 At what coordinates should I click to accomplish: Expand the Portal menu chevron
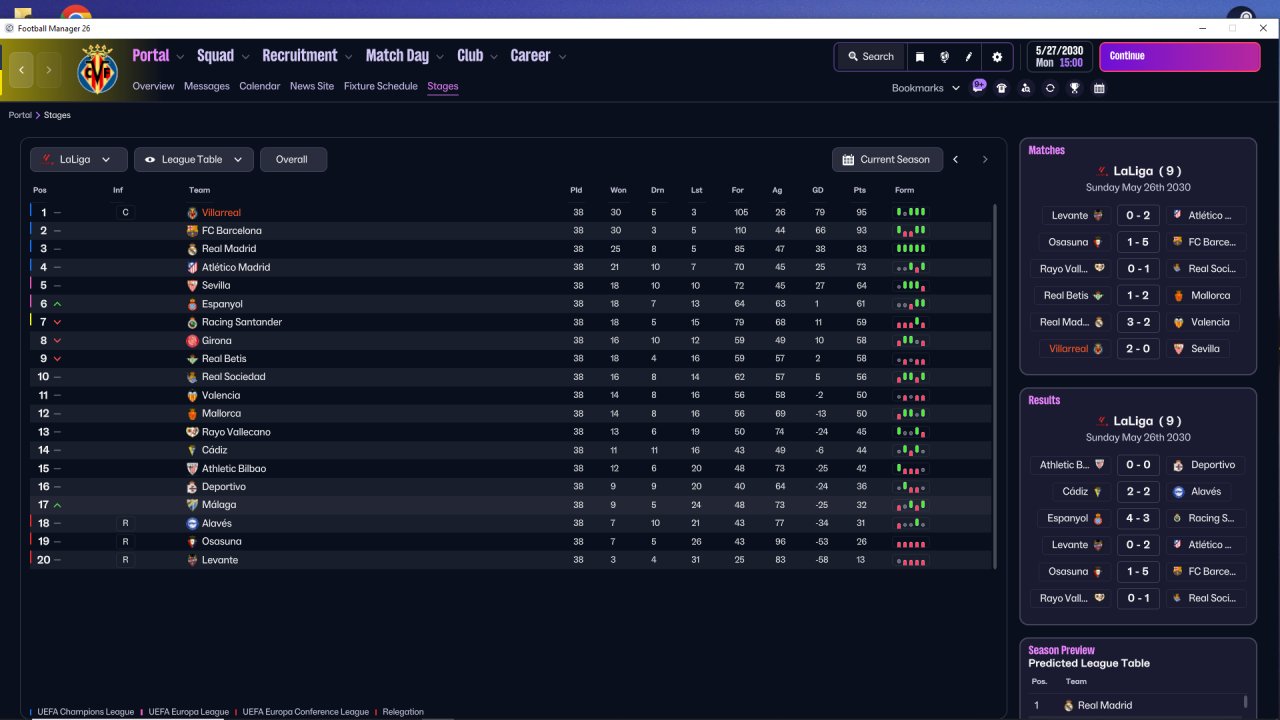(180, 57)
